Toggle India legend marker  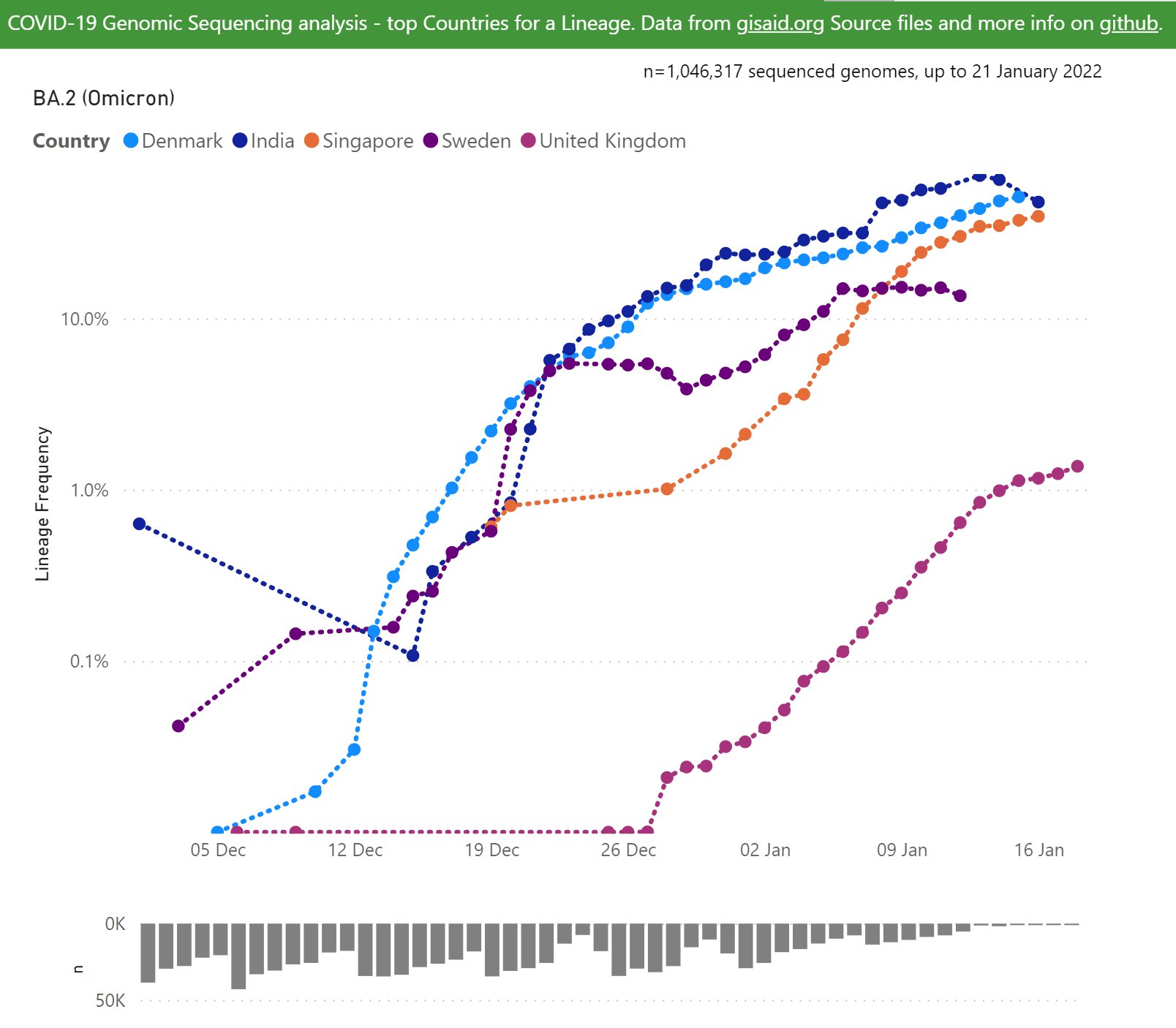tap(240, 140)
